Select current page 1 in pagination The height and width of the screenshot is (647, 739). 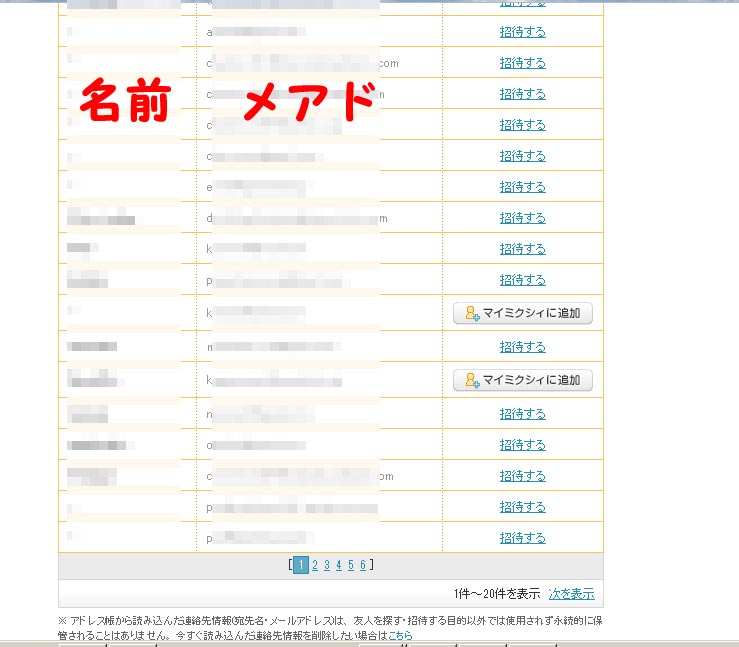[301, 565]
